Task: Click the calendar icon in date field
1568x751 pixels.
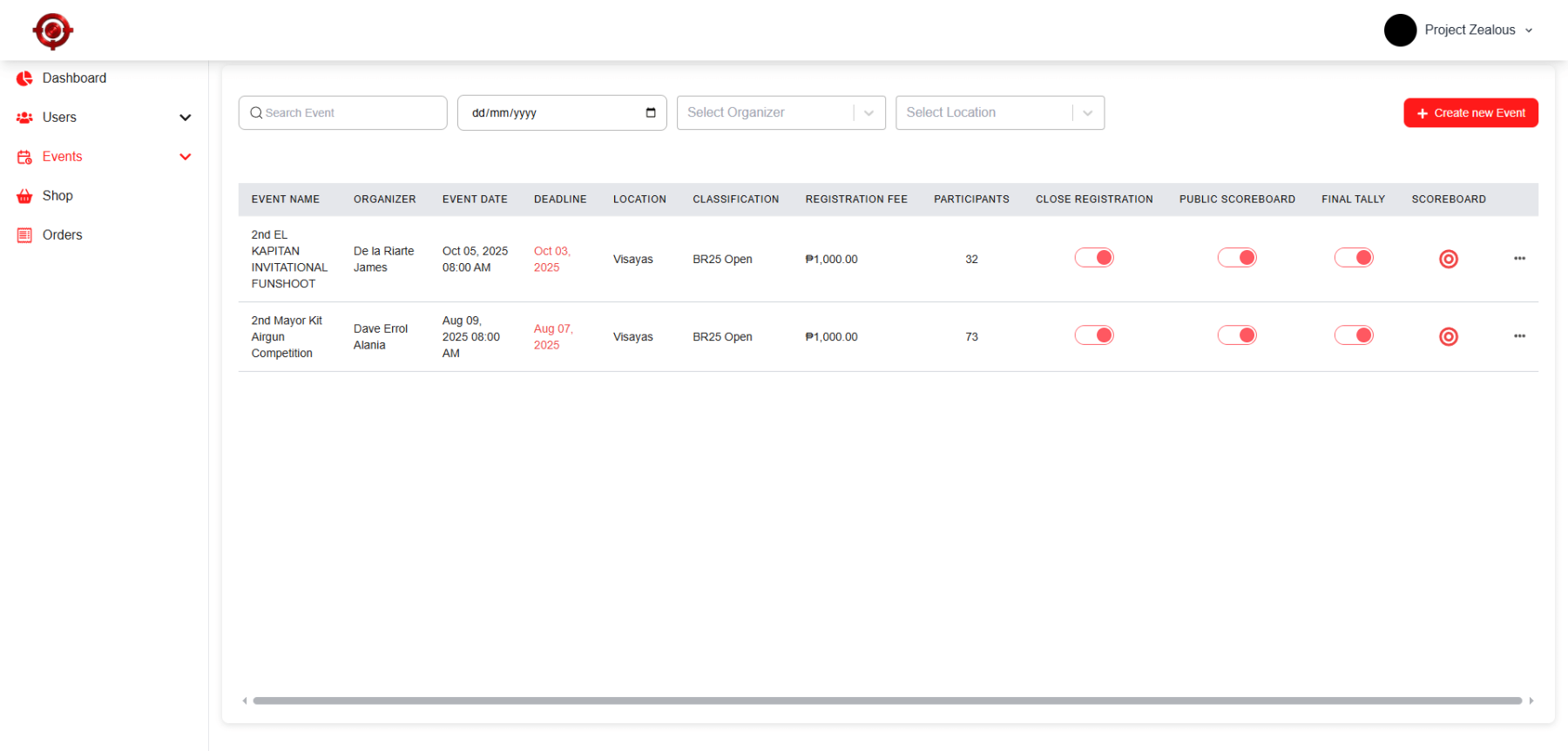Action: click(x=650, y=113)
